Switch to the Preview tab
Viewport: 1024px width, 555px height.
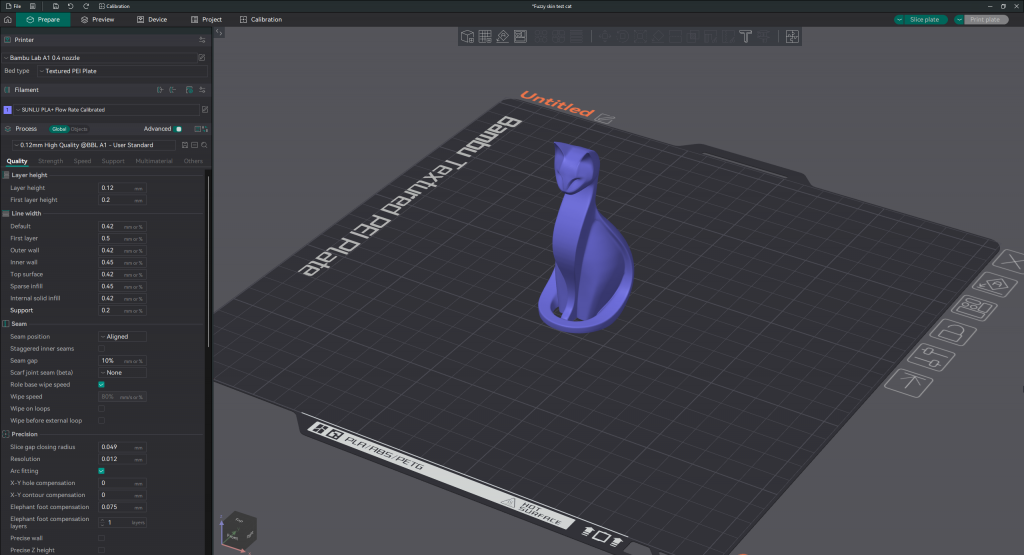(97, 19)
